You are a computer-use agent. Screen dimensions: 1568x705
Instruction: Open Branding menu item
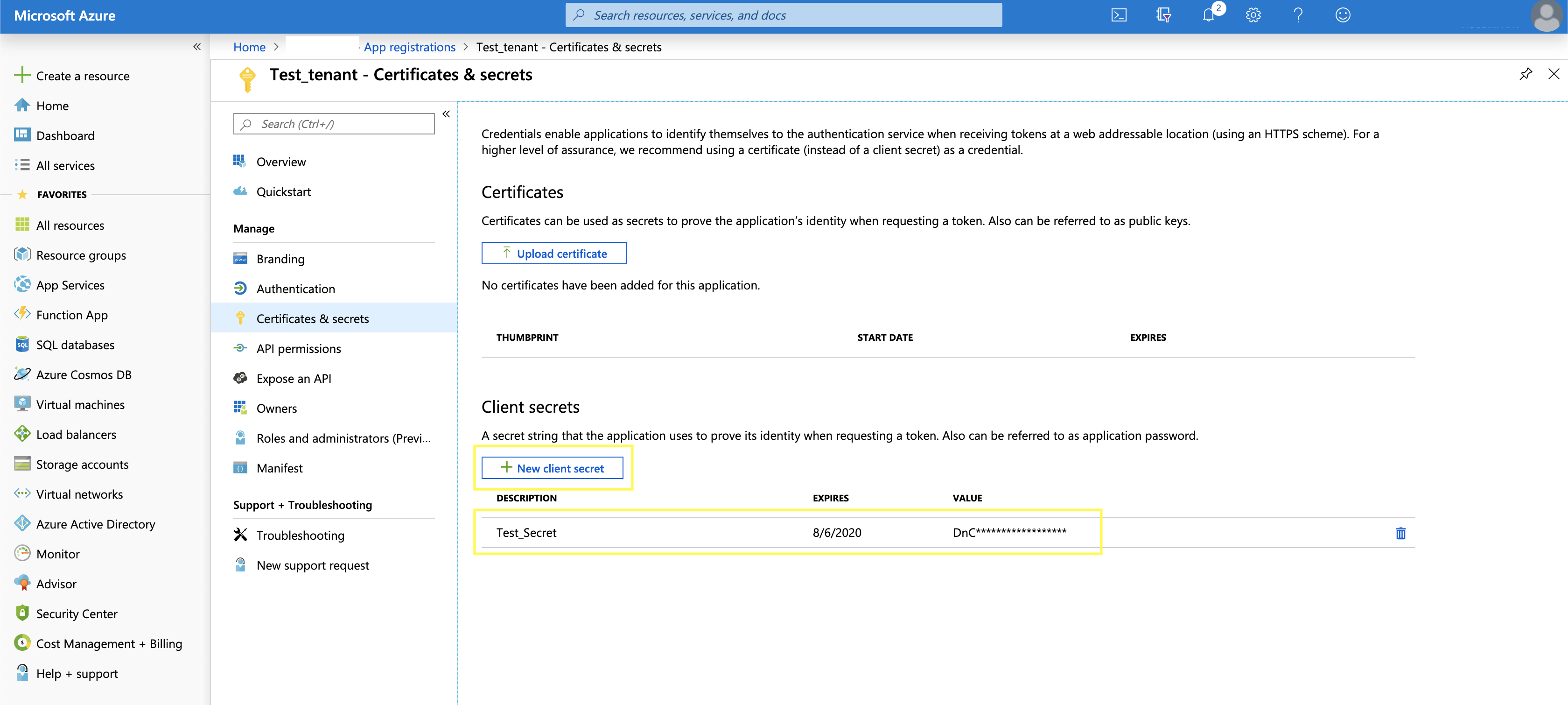click(x=280, y=259)
